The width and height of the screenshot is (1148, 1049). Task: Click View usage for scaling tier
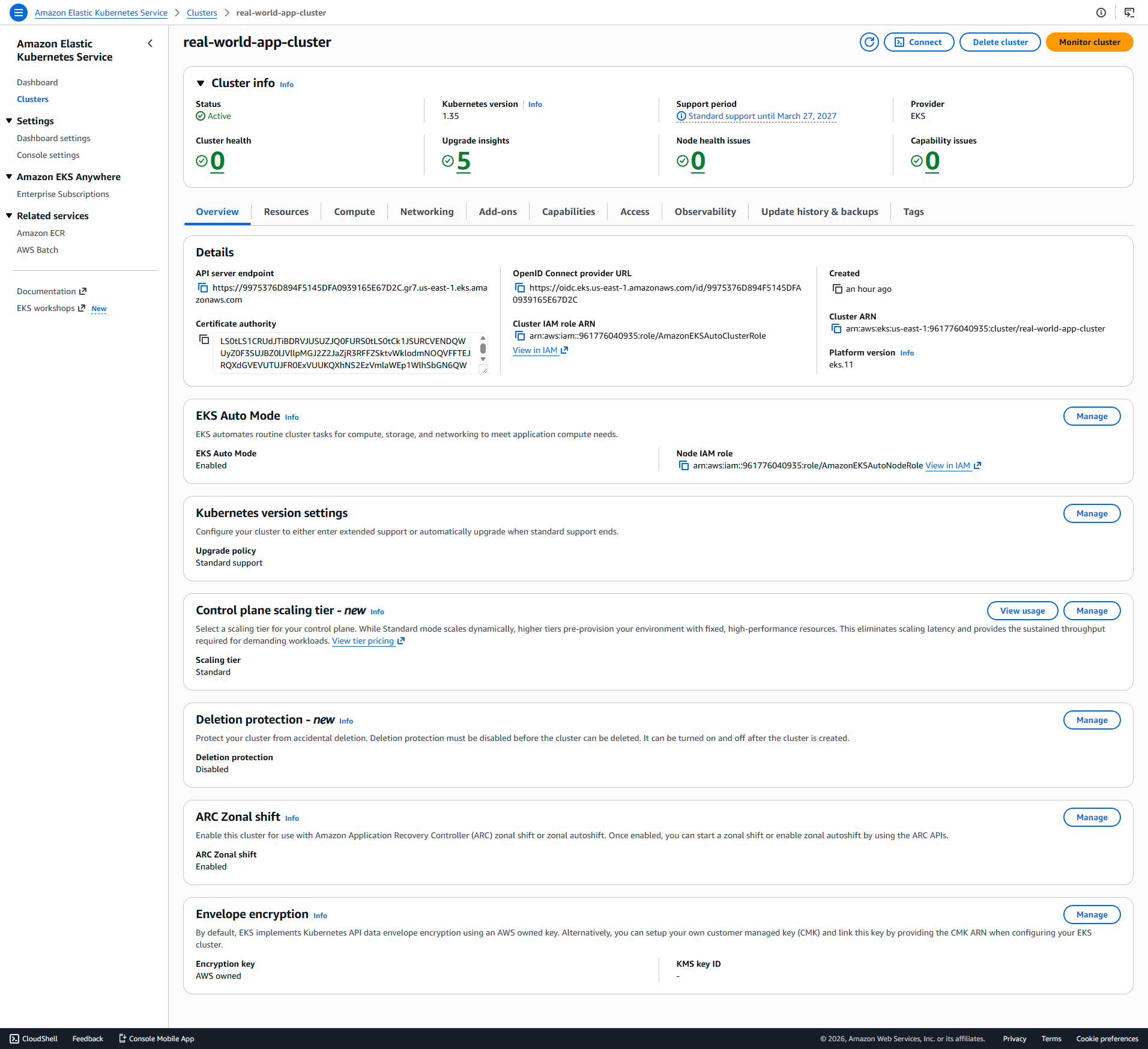coord(1023,611)
